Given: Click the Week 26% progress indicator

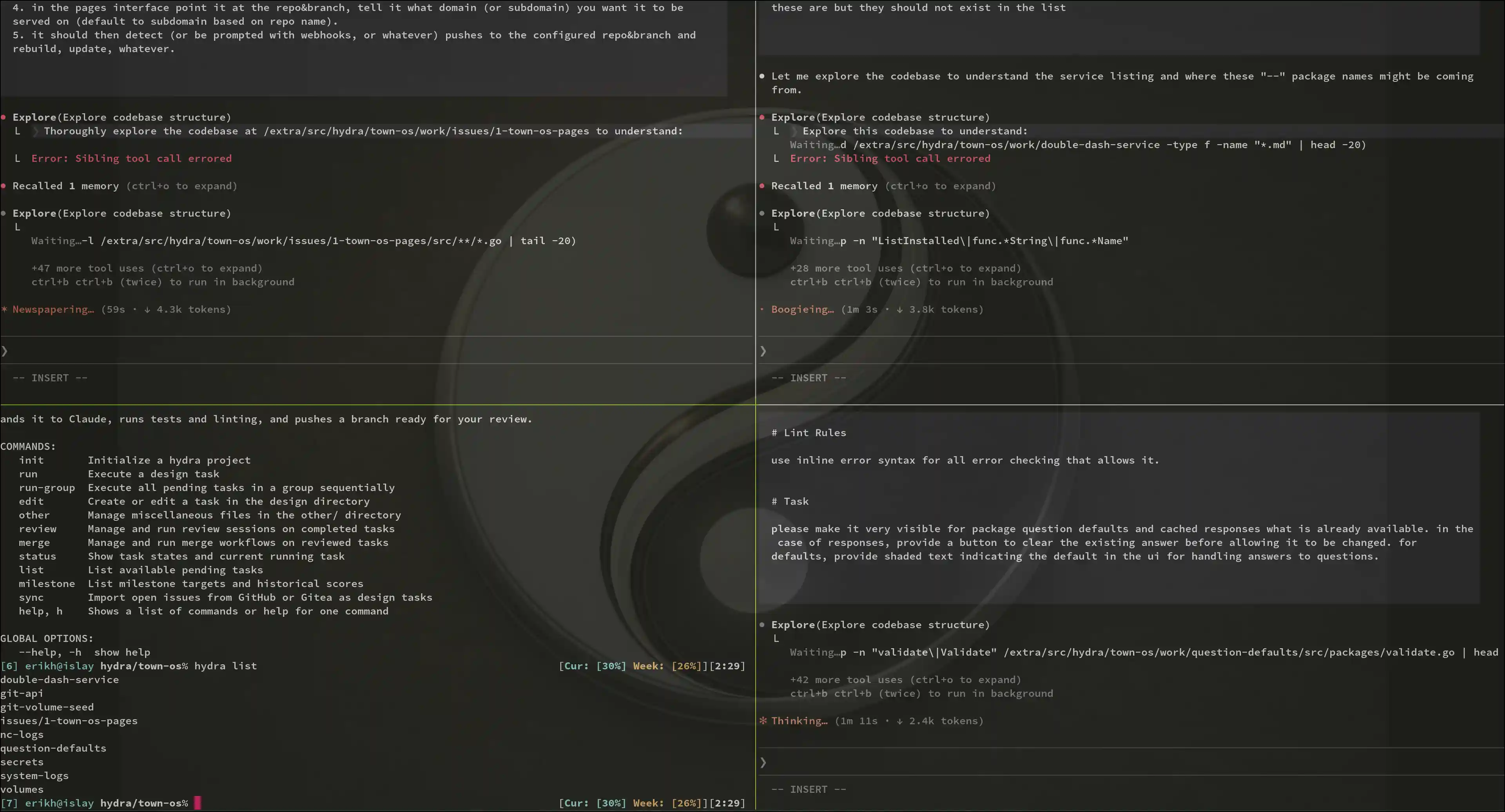Looking at the screenshot, I should click(x=668, y=665).
